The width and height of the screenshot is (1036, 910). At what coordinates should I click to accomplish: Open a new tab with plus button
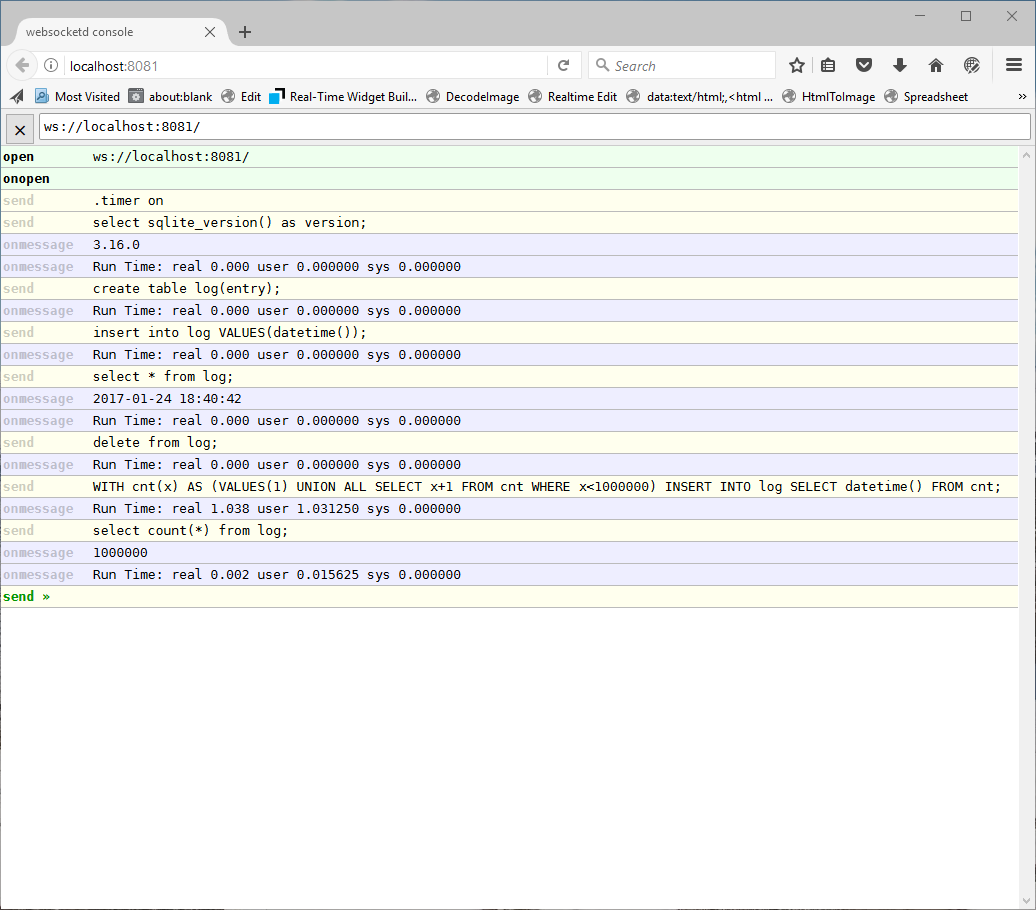pos(245,32)
